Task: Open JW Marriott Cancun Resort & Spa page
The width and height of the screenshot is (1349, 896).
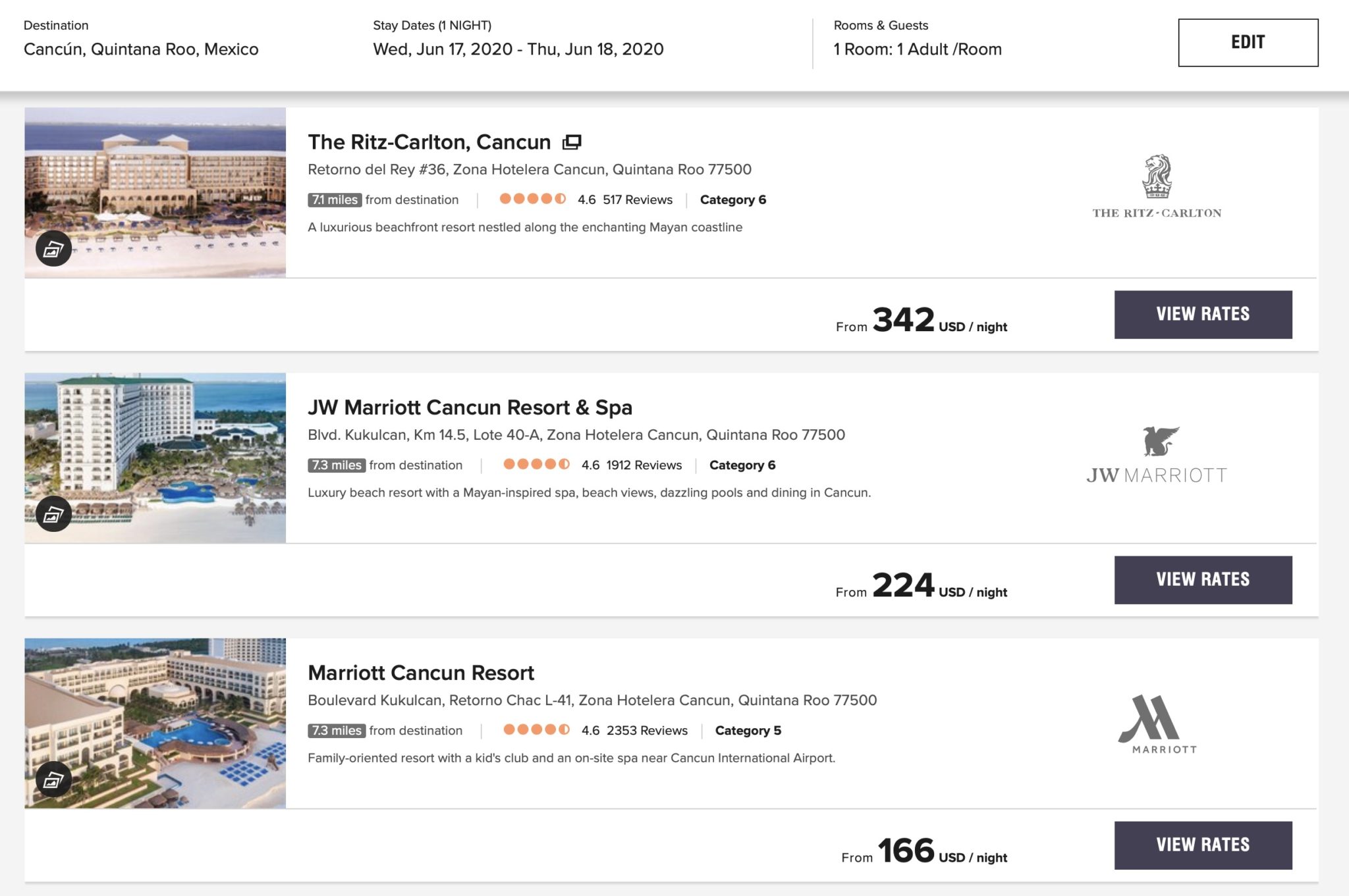Action: coord(470,407)
